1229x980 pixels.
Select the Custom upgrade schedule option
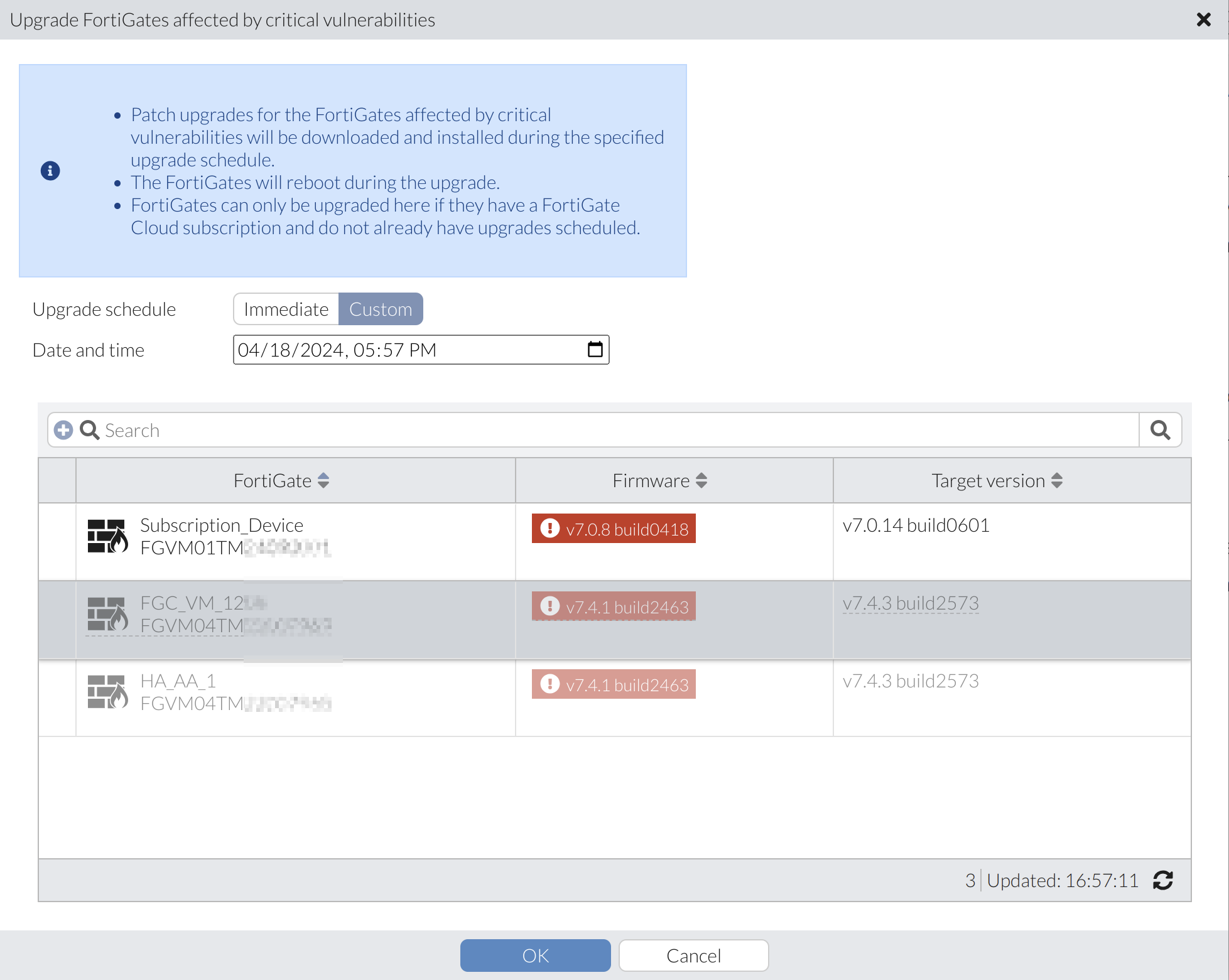click(x=380, y=309)
